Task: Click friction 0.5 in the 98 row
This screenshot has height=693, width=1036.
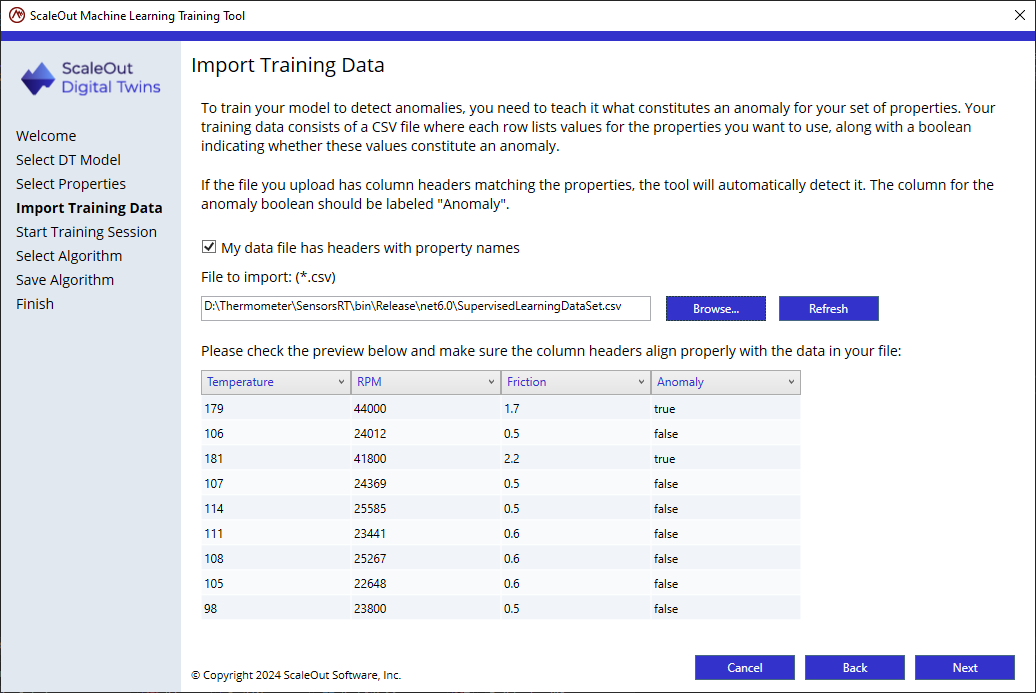Action: (x=576, y=608)
